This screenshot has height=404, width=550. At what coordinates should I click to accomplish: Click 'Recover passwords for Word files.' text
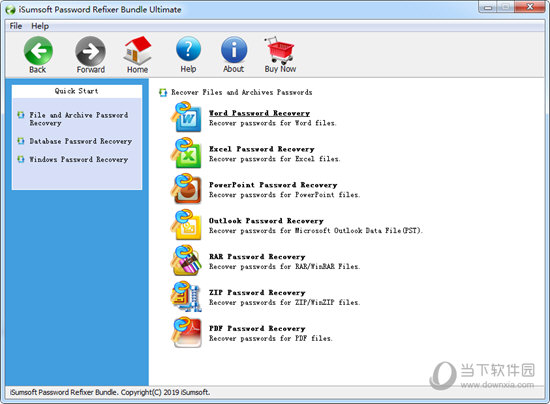click(x=273, y=123)
